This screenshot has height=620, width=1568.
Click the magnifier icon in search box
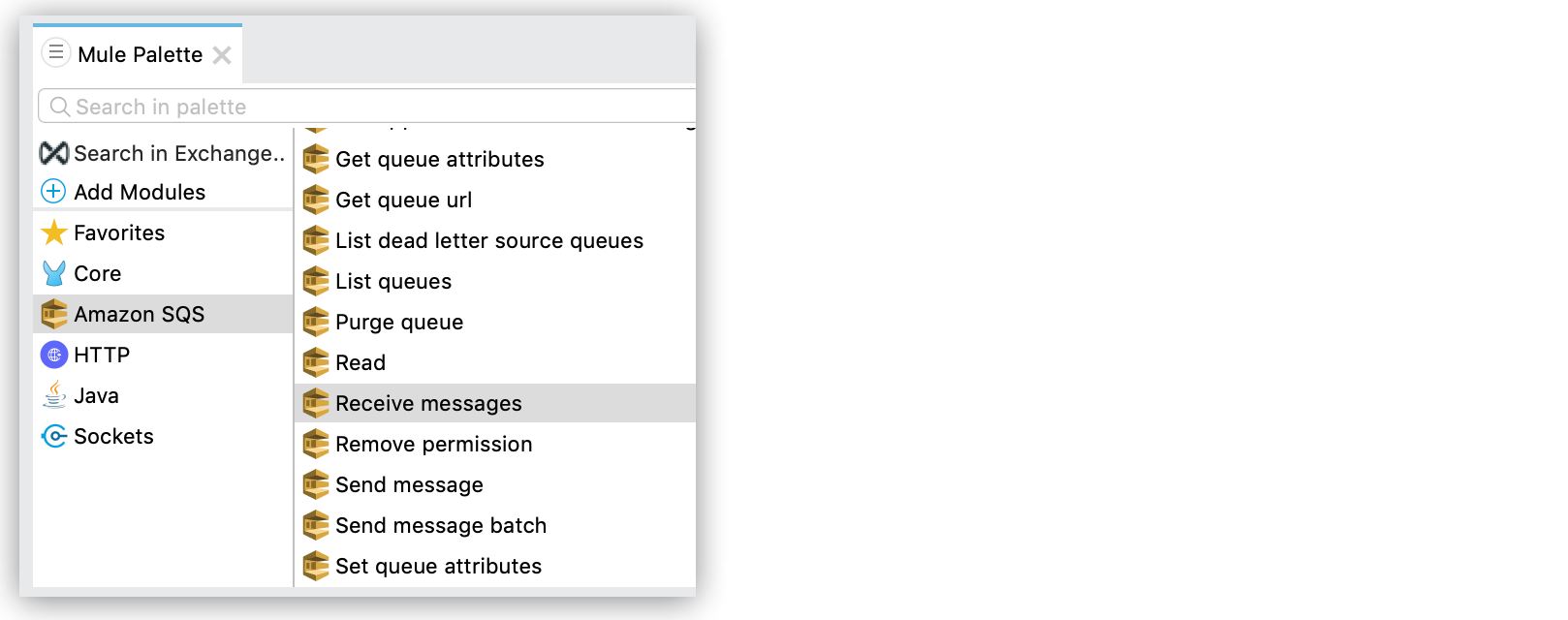[60, 107]
